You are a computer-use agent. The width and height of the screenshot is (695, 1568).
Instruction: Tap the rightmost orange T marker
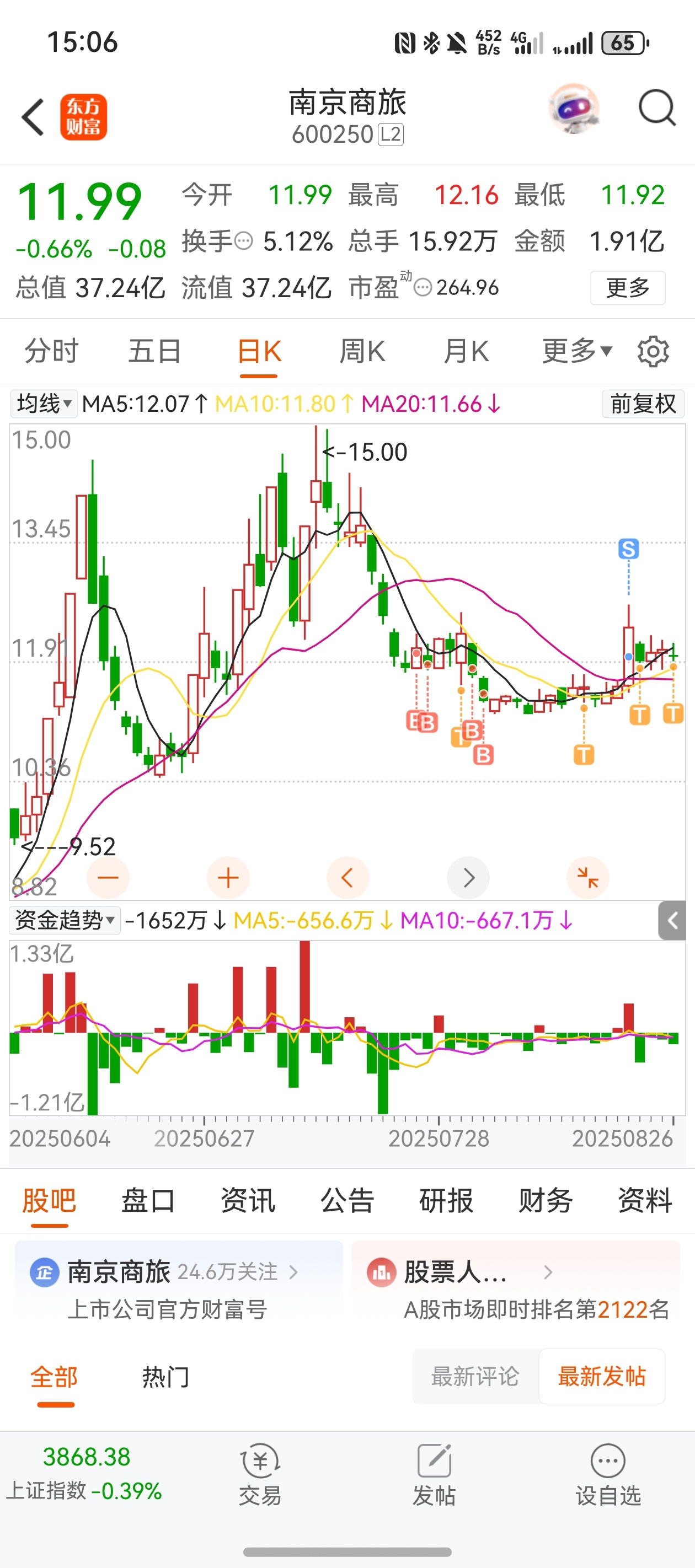coord(673,713)
